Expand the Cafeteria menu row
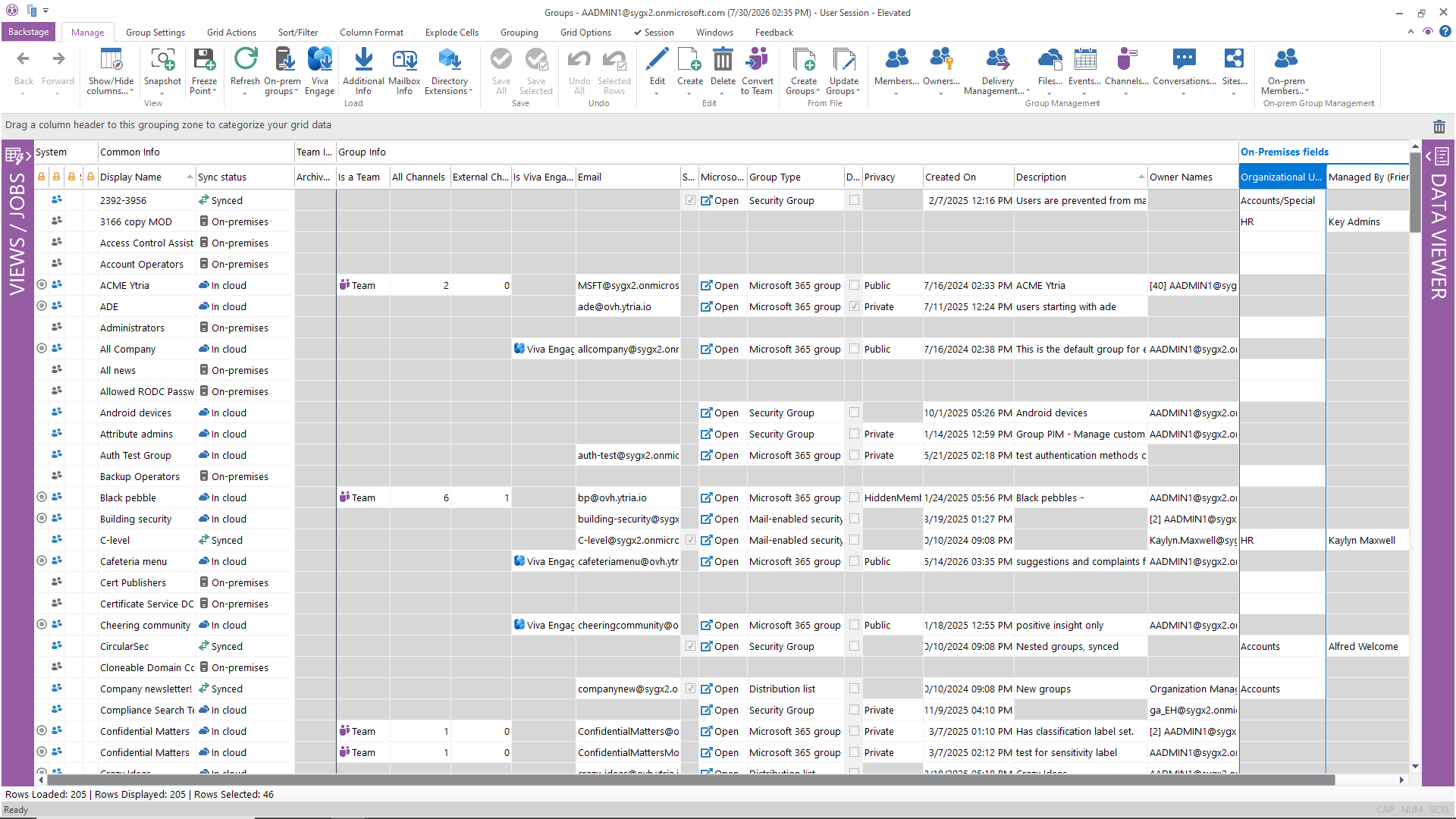Image resolution: width=1456 pixels, height=819 pixels. pos(42,560)
